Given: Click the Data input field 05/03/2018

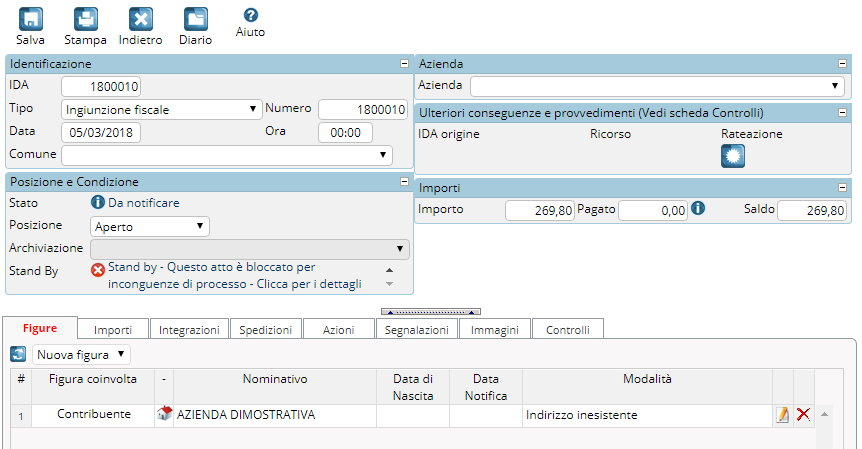Looking at the screenshot, I should [x=101, y=132].
